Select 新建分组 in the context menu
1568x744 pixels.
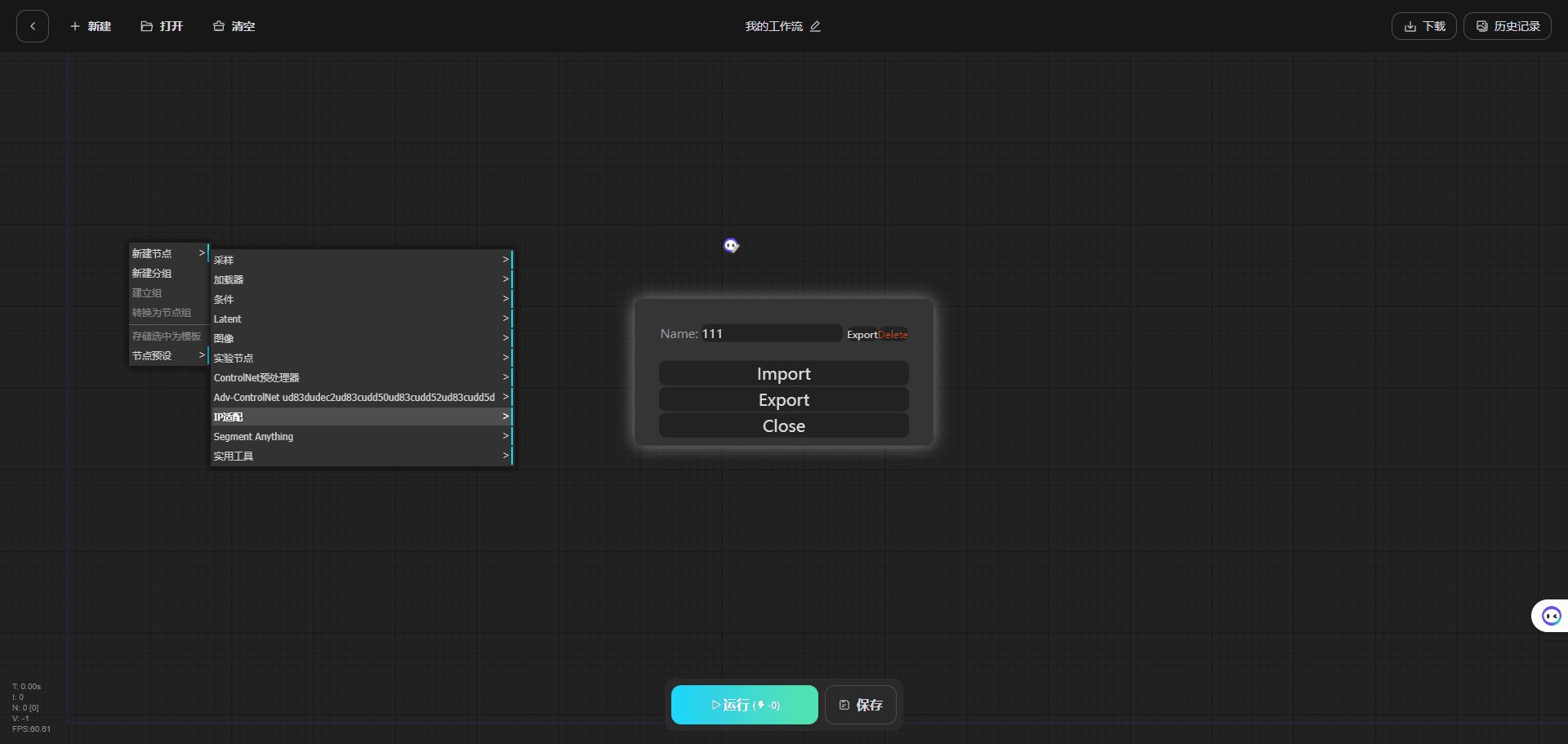pyautogui.click(x=168, y=273)
